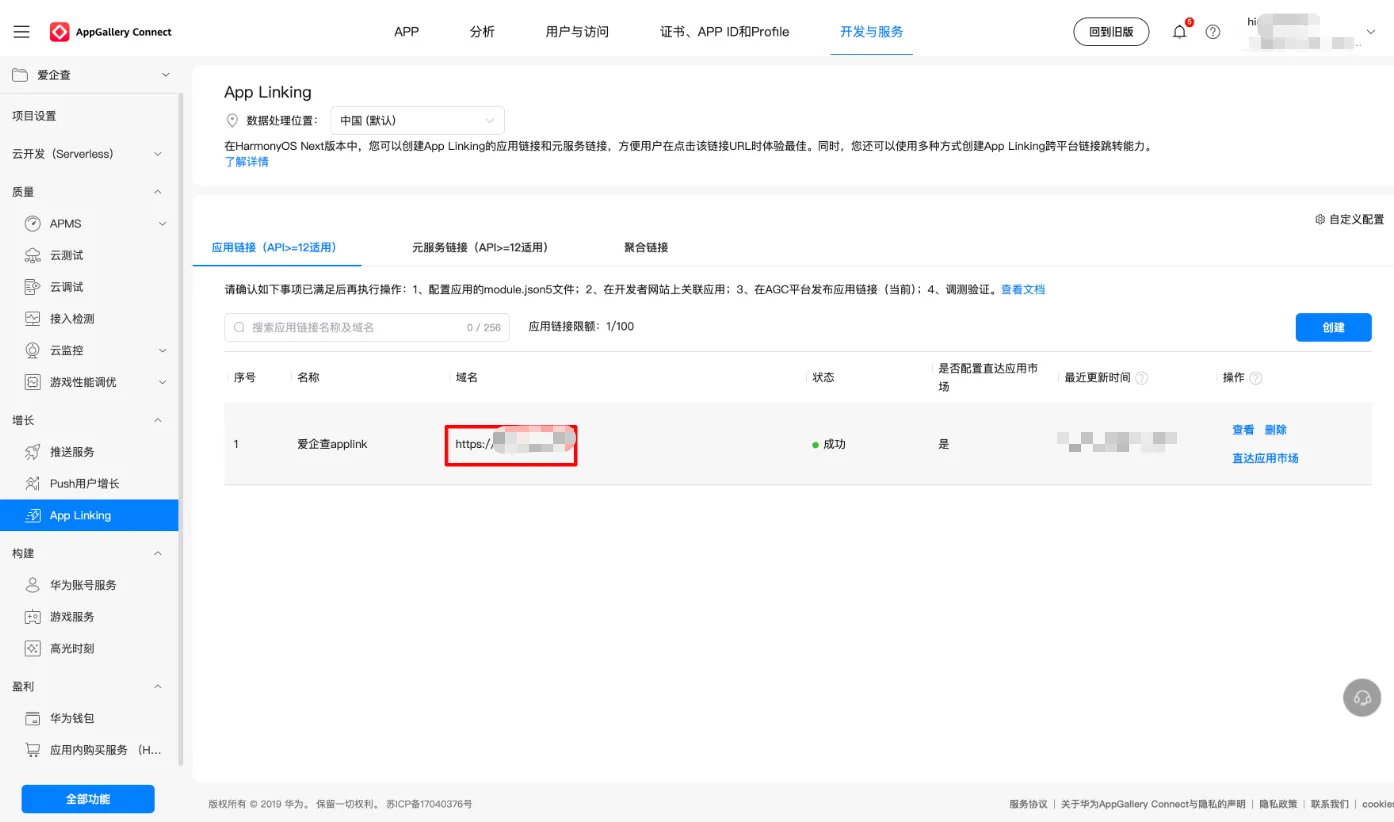Click the 华为钱包 sidebar icon
This screenshot has height=822, width=1394.
point(33,718)
